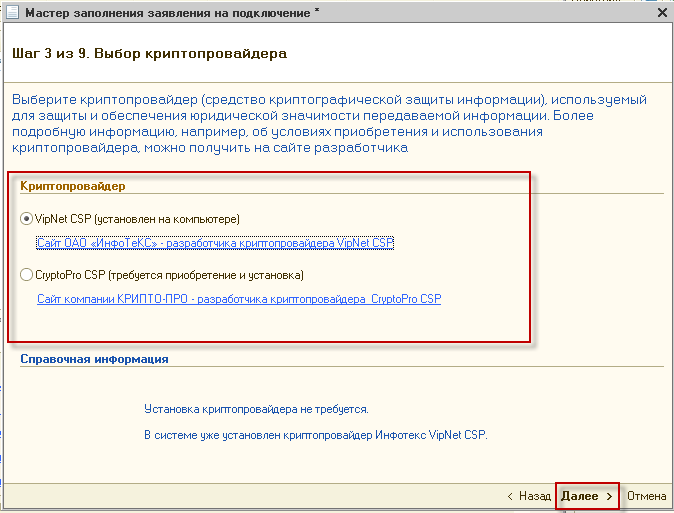The height and width of the screenshot is (513, 674).
Task: Go back with the Назад button
Action: coord(534,496)
